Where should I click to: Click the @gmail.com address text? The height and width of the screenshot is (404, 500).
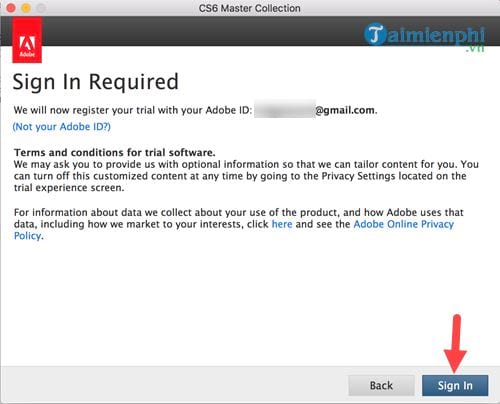coord(346,110)
